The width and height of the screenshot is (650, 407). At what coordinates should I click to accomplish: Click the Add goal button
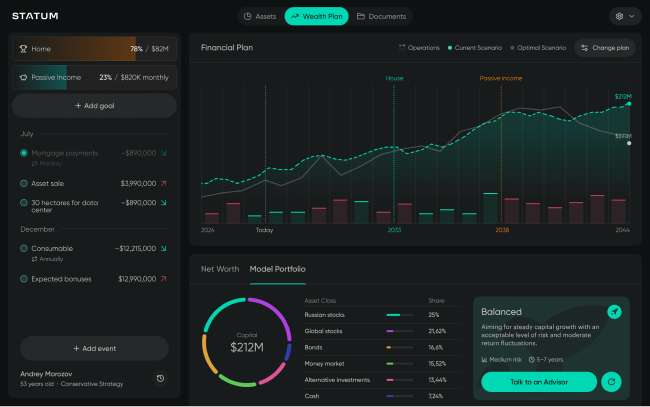(x=94, y=106)
